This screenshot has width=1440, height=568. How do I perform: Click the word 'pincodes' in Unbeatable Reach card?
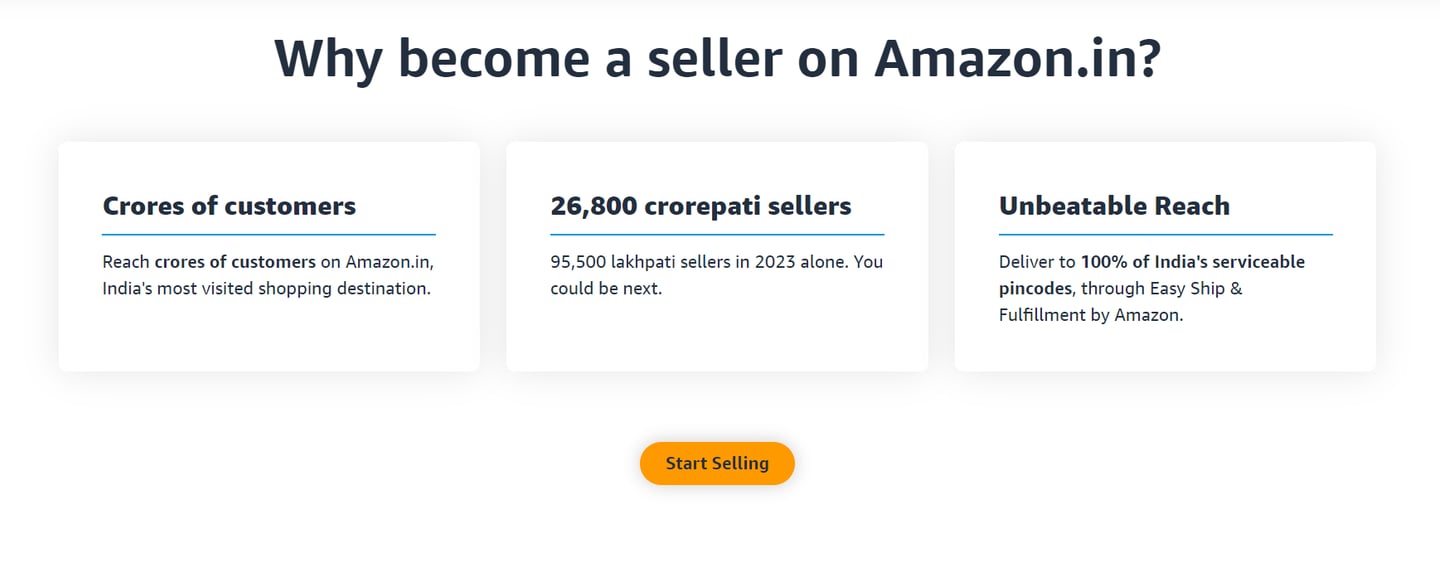pyautogui.click(x=1035, y=289)
